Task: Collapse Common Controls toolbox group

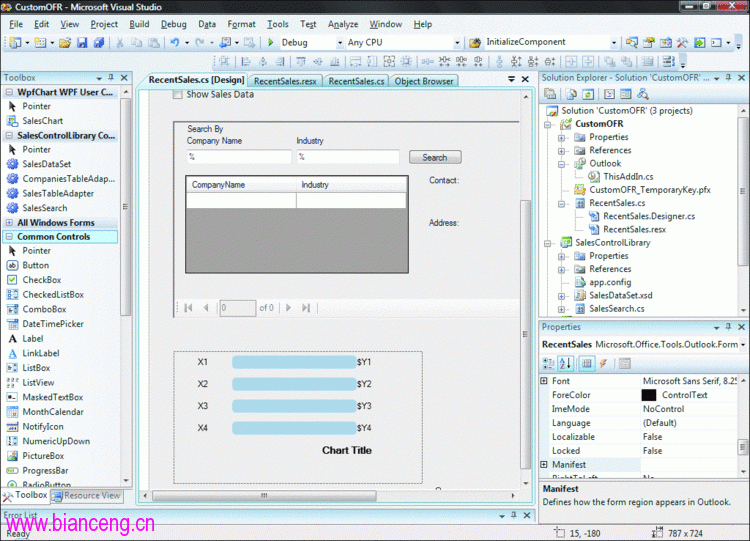Action: click(x=9, y=237)
